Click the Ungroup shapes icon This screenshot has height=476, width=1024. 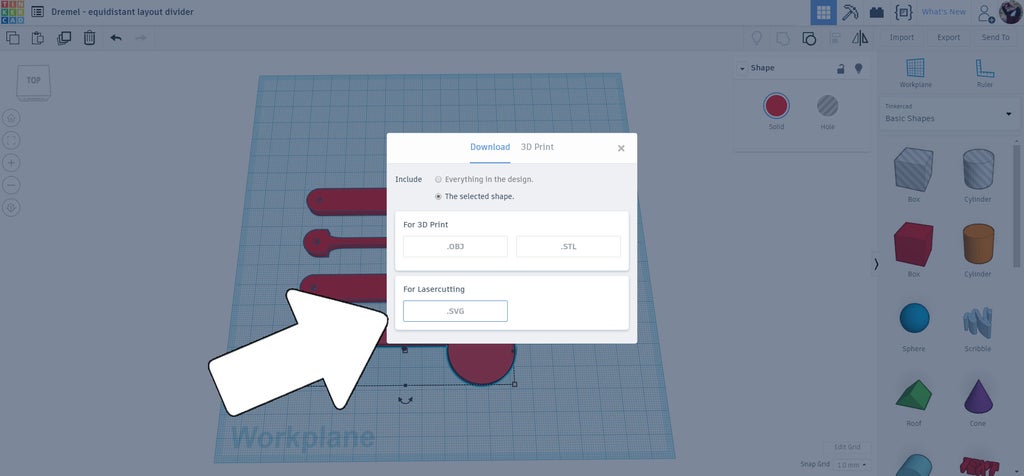808,38
